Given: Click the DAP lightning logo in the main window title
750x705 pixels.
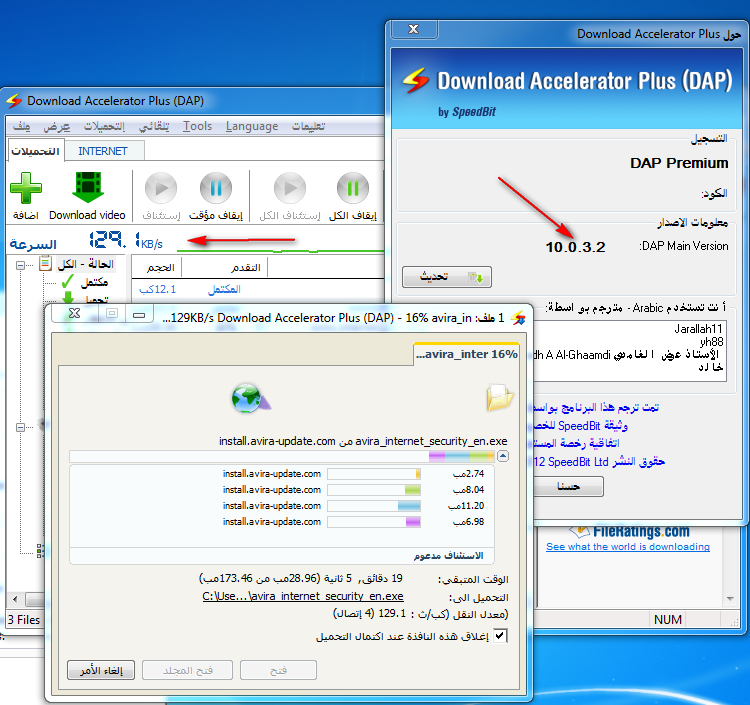Looking at the screenshot, I should (14, 101).
